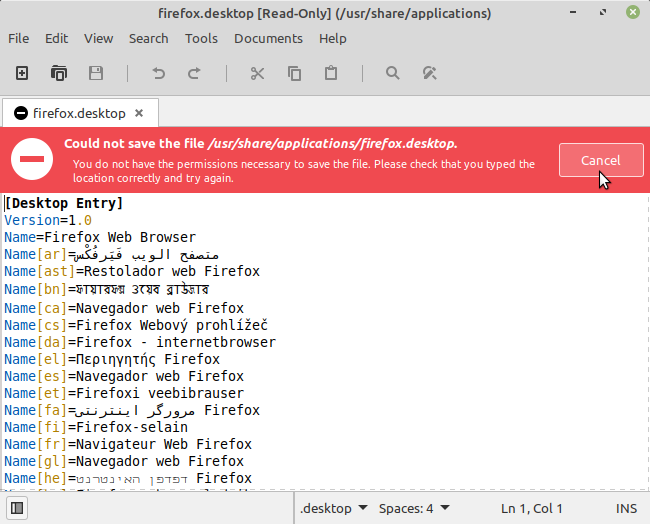Screen dimensions: 650x524
Task: Open the Tools menu
Action: click(x=201, y=39)
